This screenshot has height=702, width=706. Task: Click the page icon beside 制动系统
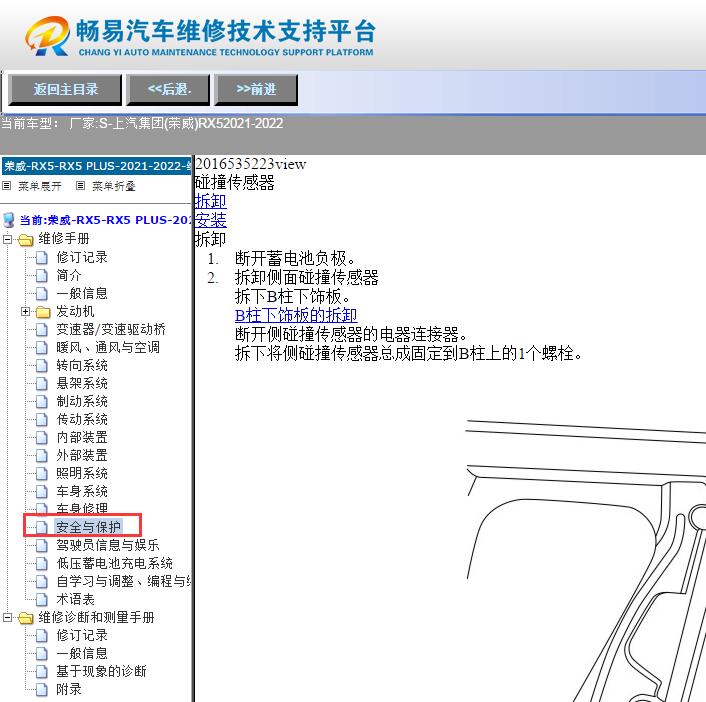click(x=41, y=402)
